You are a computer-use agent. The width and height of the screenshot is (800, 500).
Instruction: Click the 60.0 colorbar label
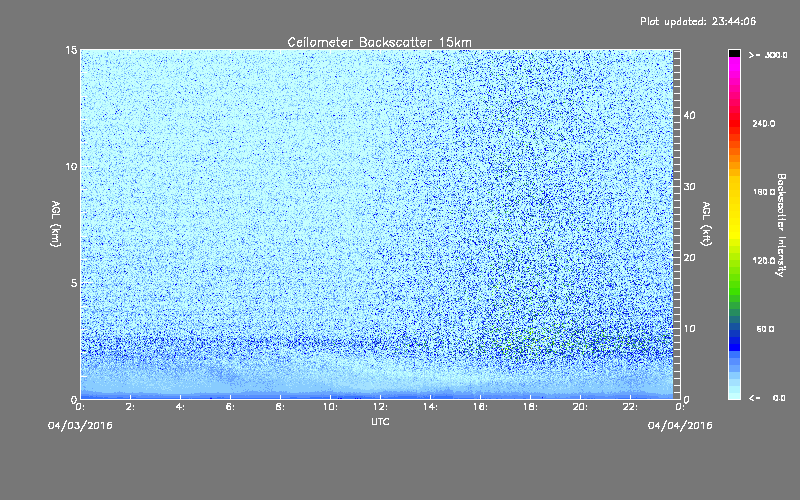coord(765,329)
